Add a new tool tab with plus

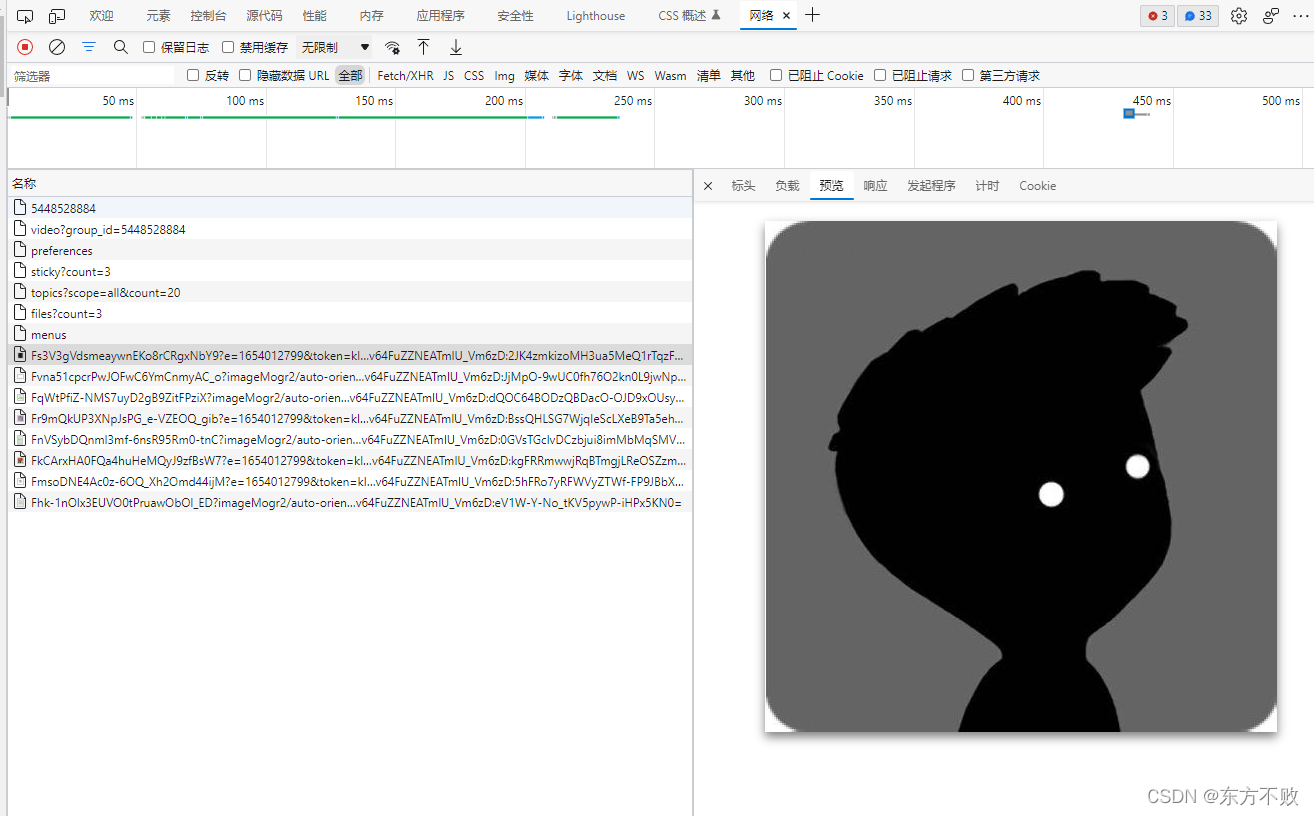coord(813,15)
